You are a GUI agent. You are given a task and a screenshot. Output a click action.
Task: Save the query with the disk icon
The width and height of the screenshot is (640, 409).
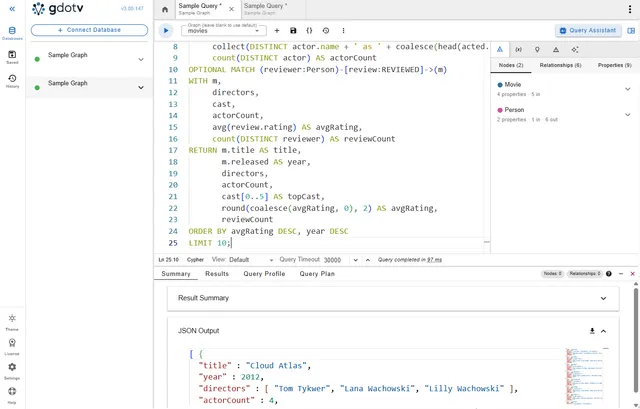point(293,31)
